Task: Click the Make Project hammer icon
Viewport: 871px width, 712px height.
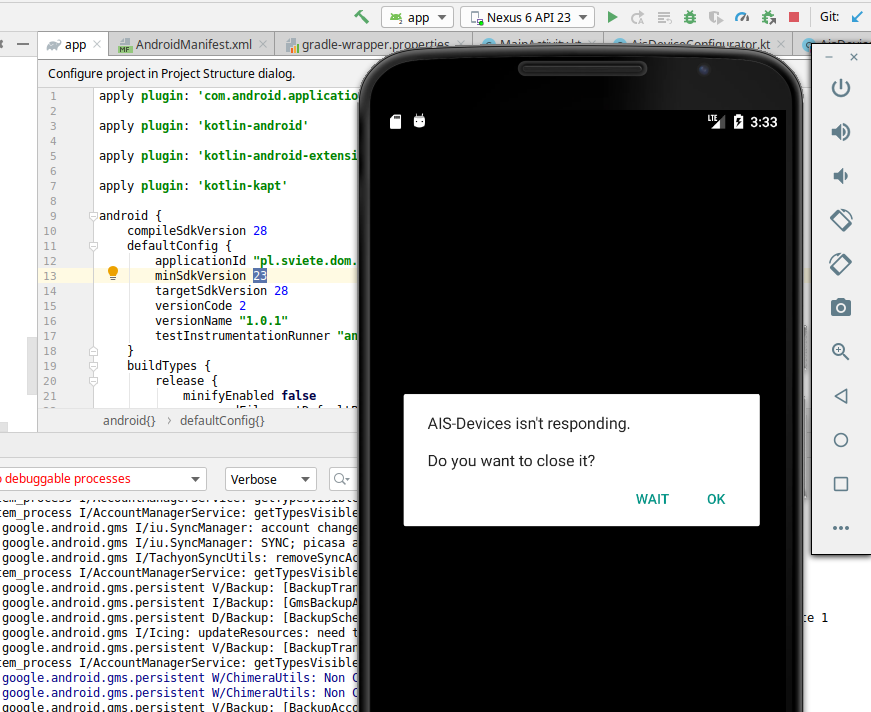Action: pyautogui.click(x=362, y=17)
